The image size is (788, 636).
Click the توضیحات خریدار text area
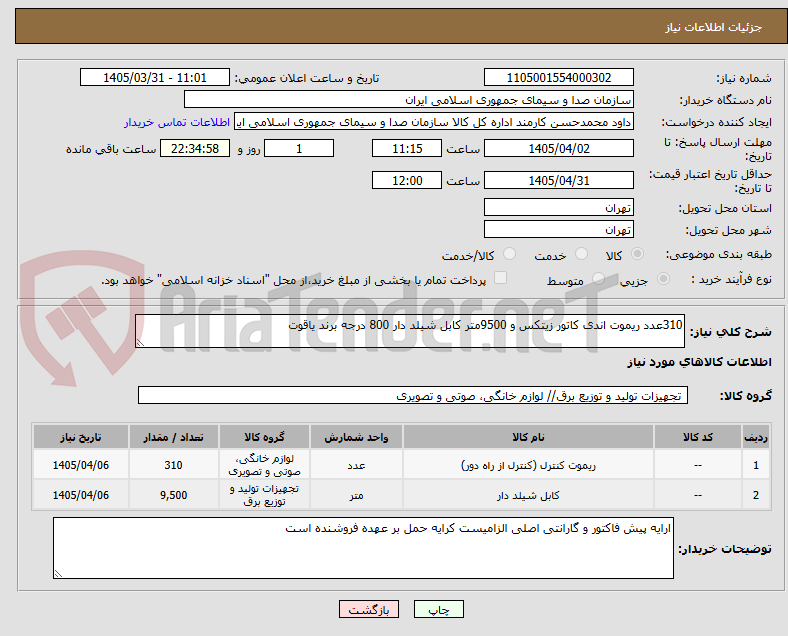363,548
